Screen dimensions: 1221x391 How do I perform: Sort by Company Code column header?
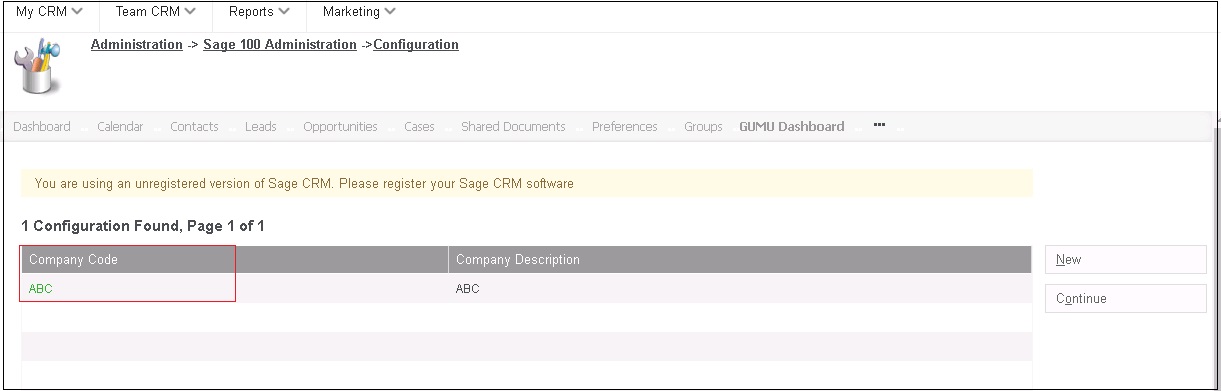click(73, 260)
